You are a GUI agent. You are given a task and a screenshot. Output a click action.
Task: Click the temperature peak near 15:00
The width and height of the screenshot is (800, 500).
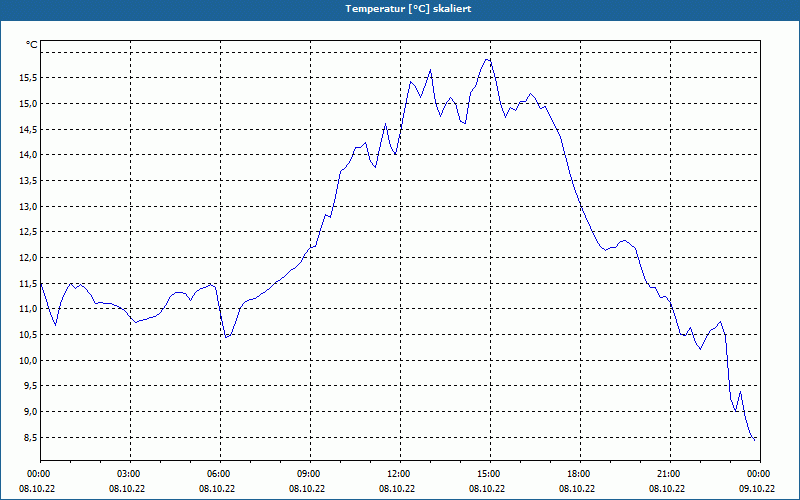coord(488,59)
